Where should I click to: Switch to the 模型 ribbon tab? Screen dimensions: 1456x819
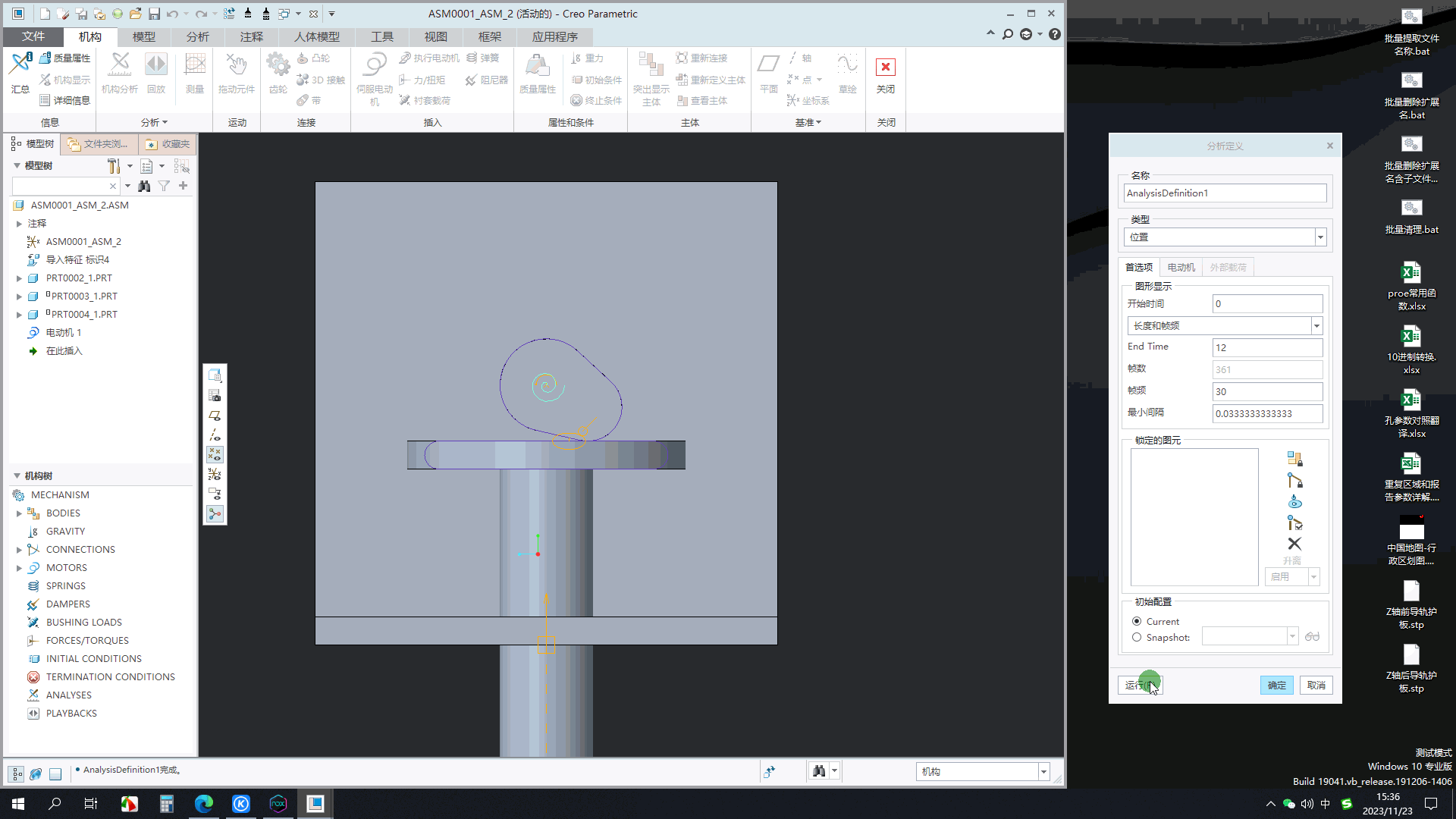coord(143,36)
